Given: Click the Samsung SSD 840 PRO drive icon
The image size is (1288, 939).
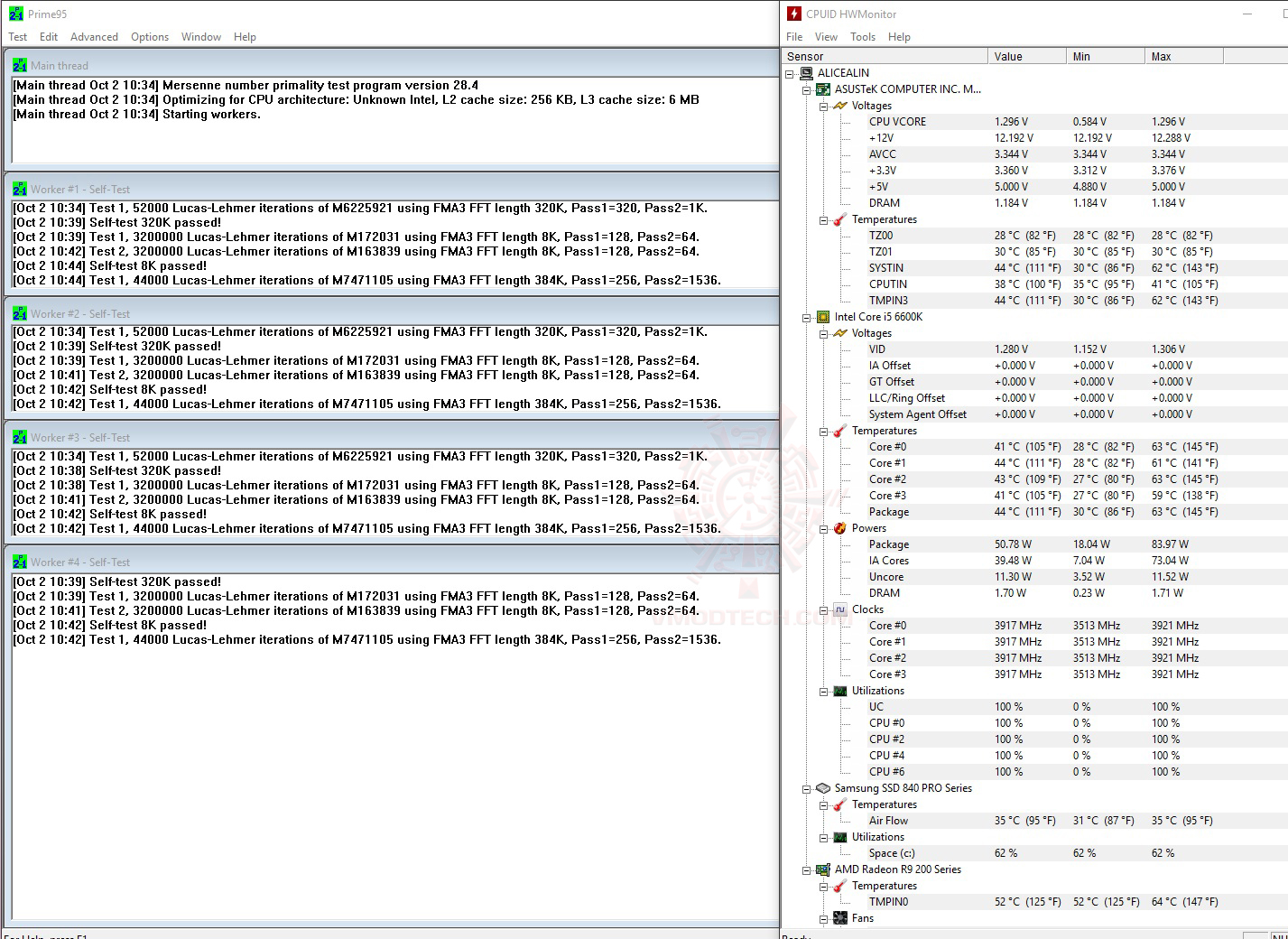Looking at the screenshot, I should pyautogui.click(x=823, y=788).
